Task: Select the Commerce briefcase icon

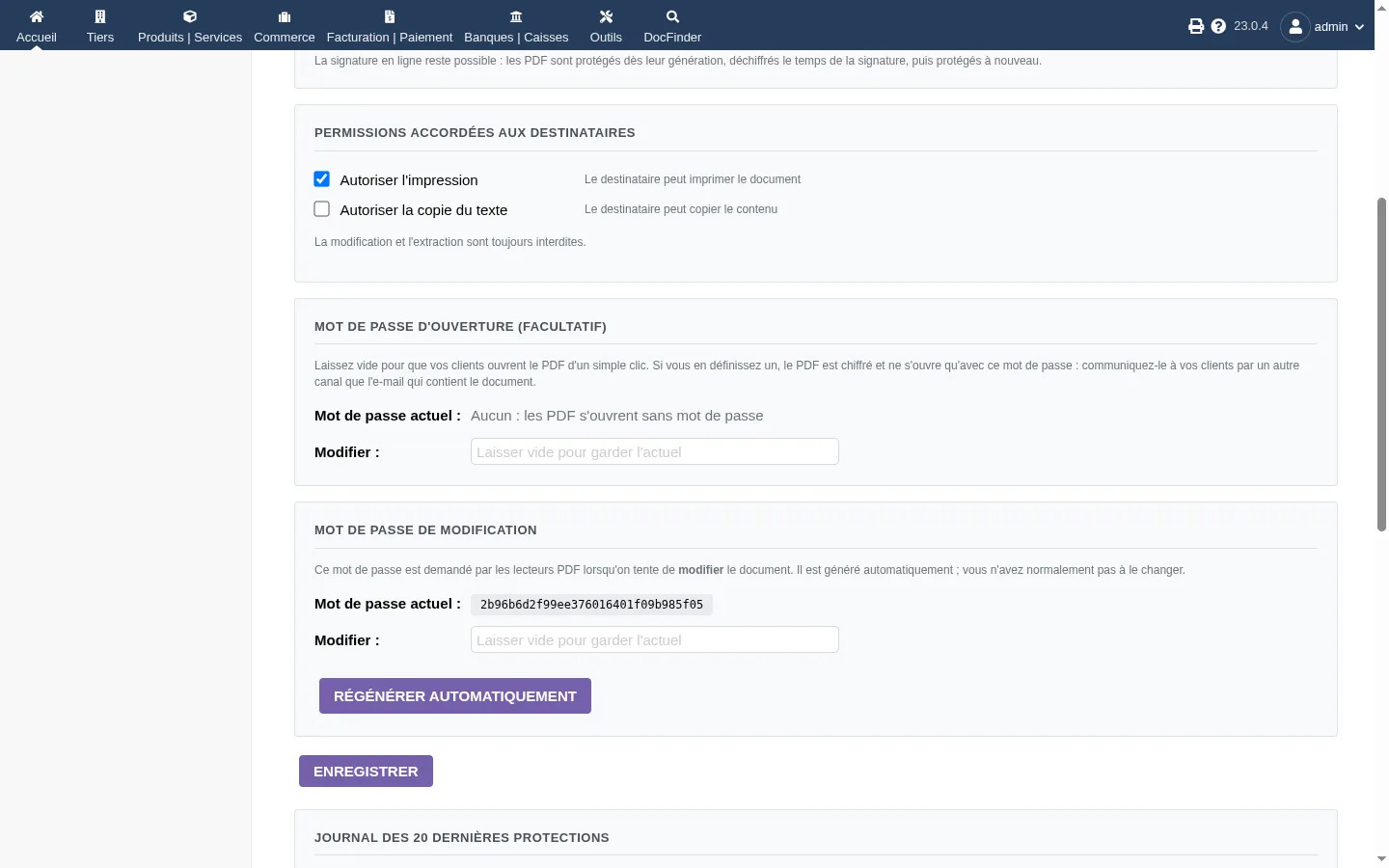Action: tap(285, 16)
